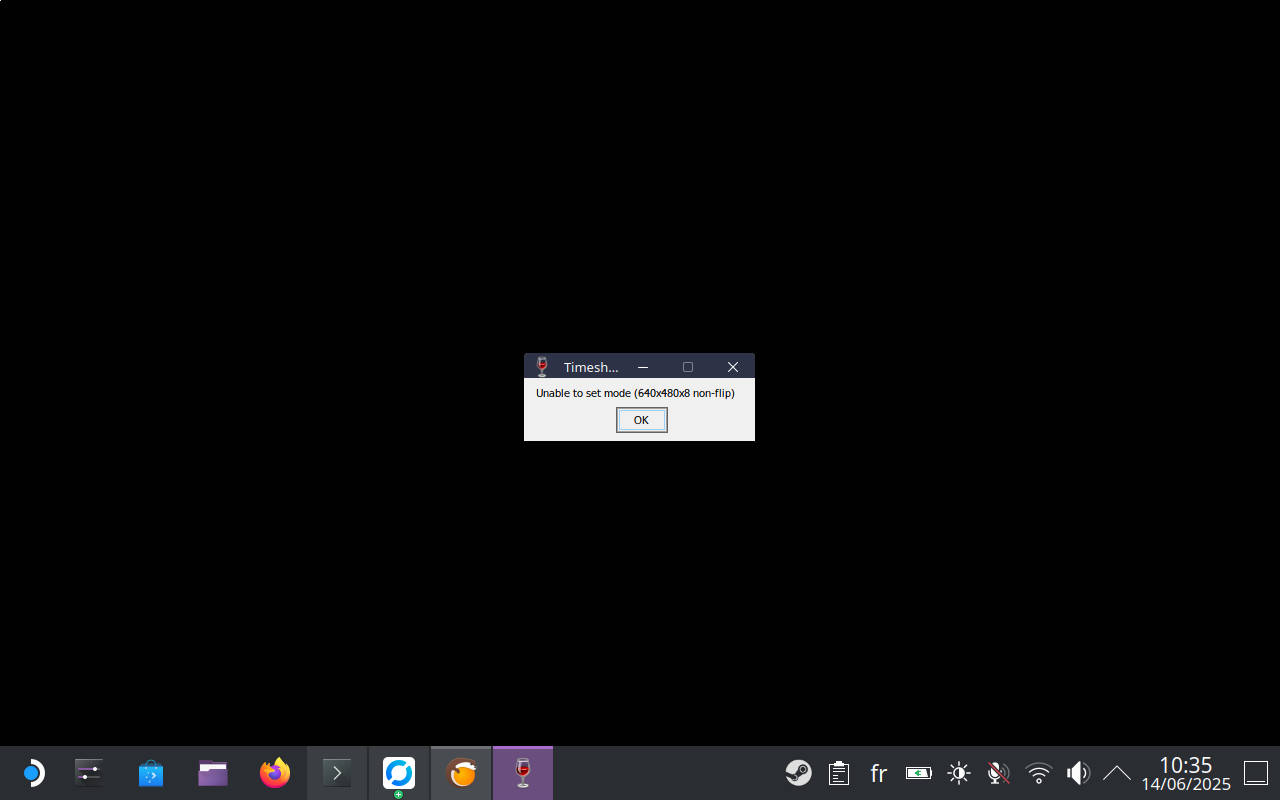Image resolution: width=1280 pixels, height=800 pixels.
Task: Close the Timeshock error dialog
Action: click(x=733, y=367)
